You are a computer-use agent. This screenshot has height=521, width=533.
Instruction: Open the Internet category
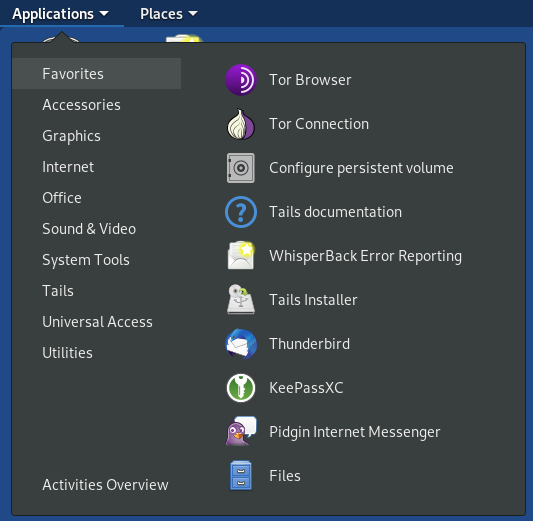[x=97, y=167]
